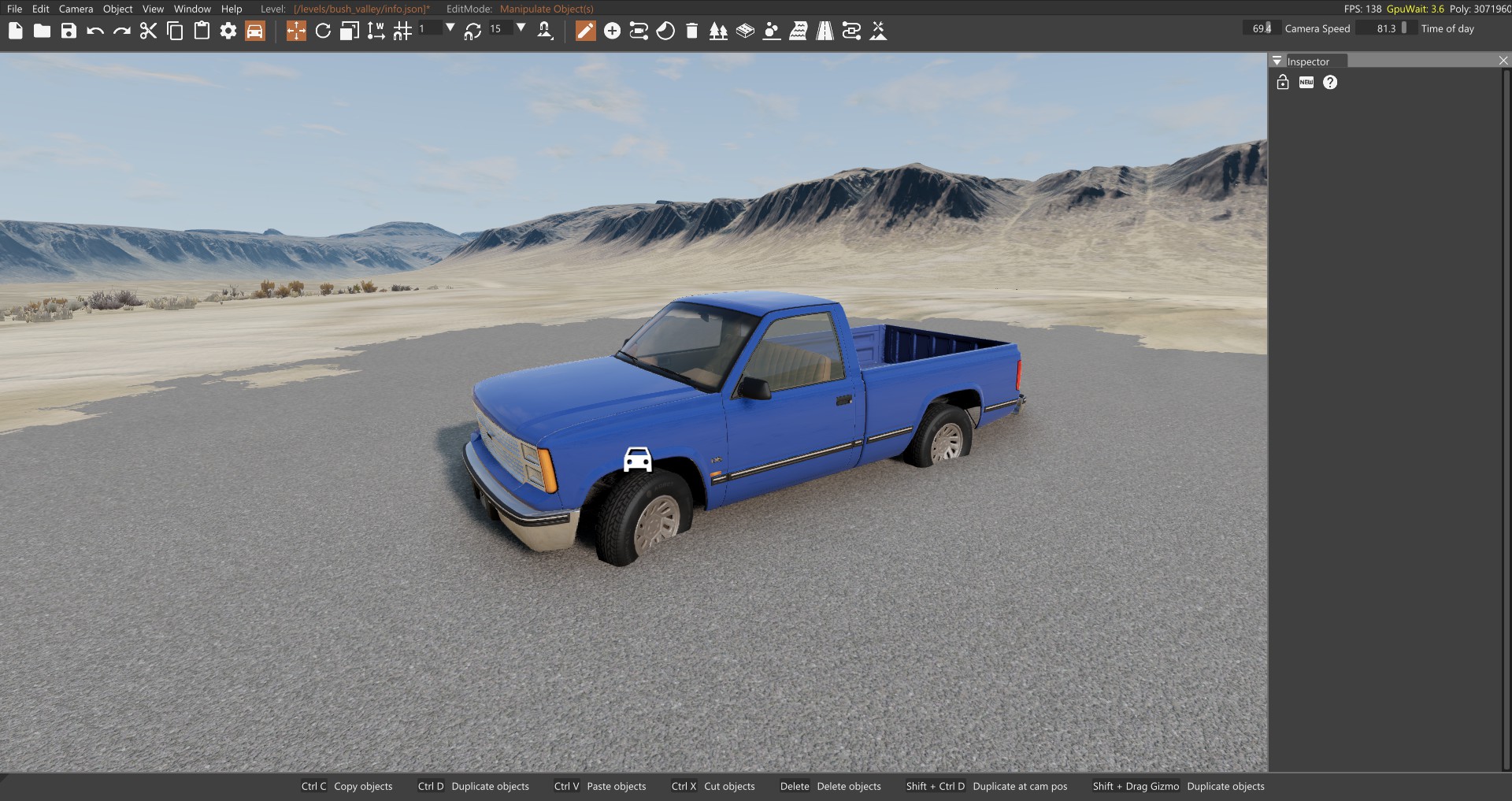Click the stacked layers tool icon
Viewport: 1512px width, 801px height.
click(x=745, y=31)
